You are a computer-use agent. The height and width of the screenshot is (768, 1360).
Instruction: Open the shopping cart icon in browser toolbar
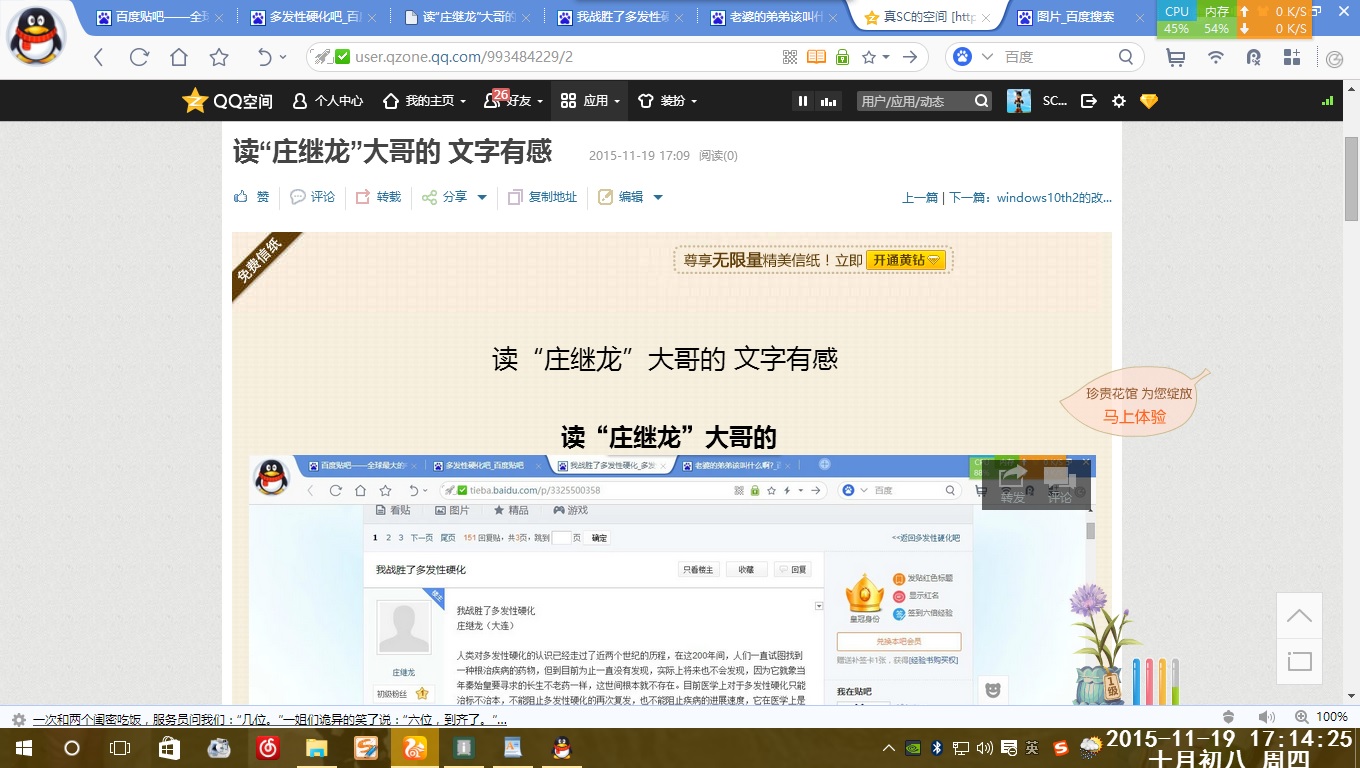1176,57
